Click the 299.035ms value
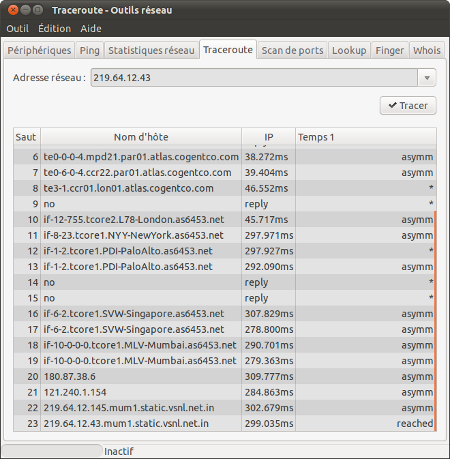The height and width of the screenshot is (459, 450). click(x=269, y=423)
